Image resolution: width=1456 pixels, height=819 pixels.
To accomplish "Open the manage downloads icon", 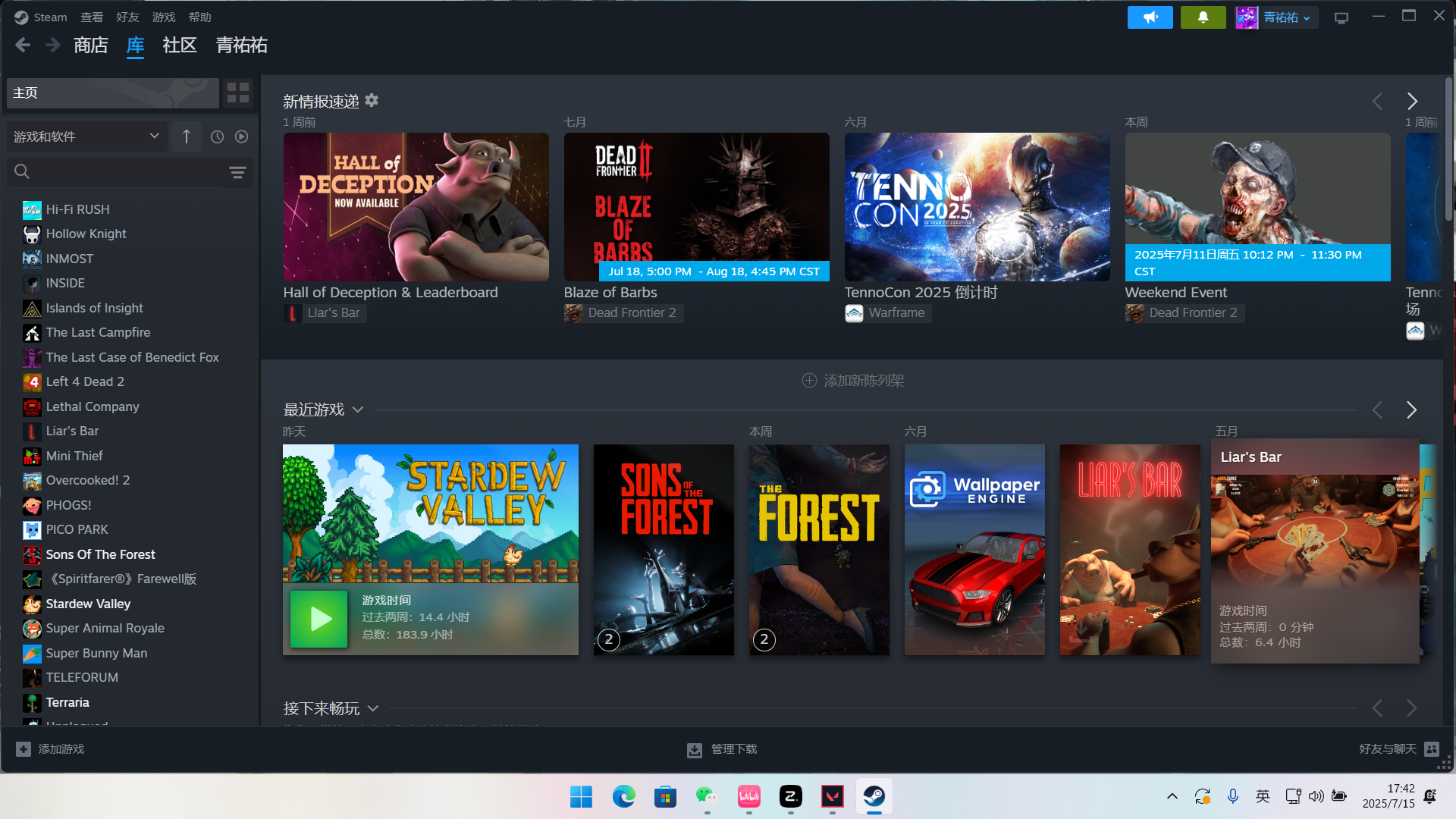I will click(x=694, y=750).
